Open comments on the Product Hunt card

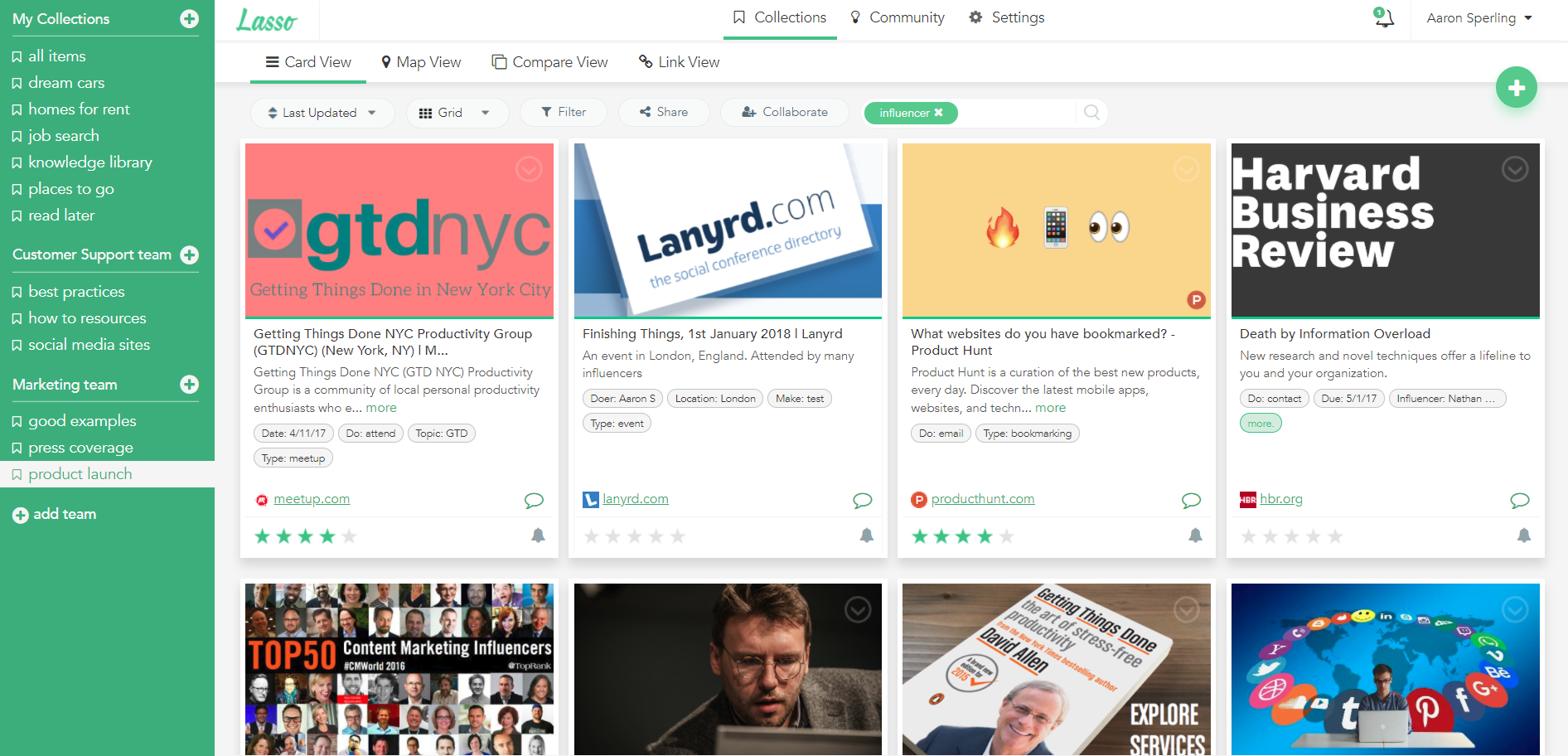pyautogui.click(x=1191, y=500)
